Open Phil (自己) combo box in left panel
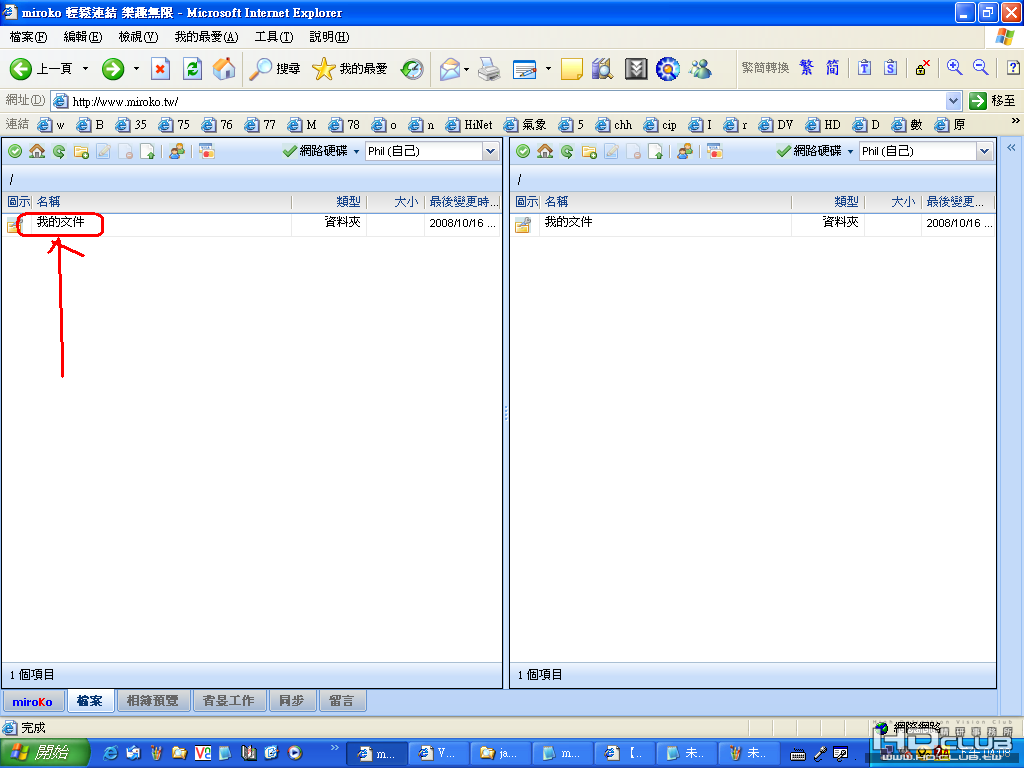This screenshot has width=1024, height=768. coord(432,152)
